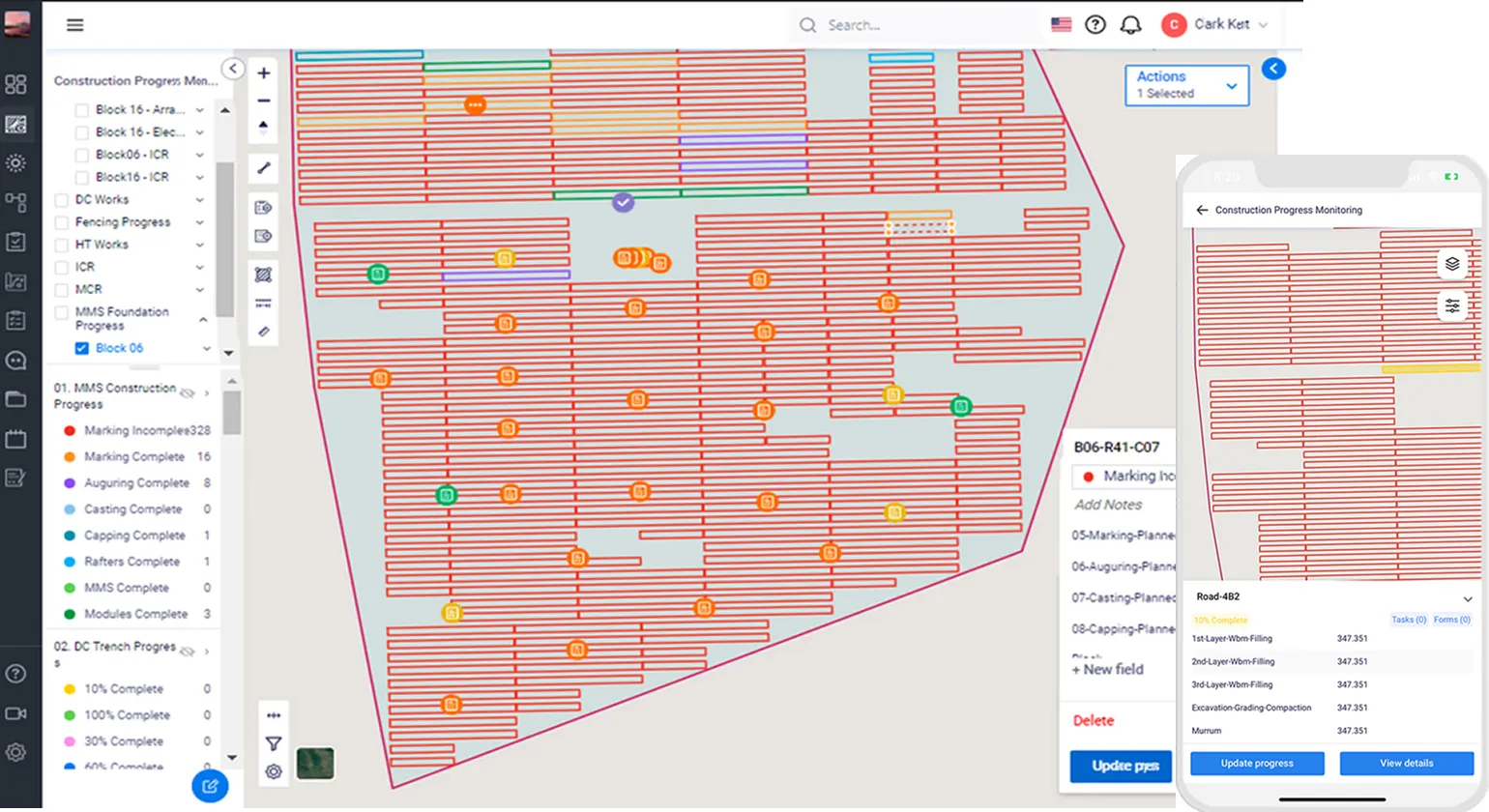This screenshot has width=1489, height=812.
Task: Open the folder files sidebar icon
Action: 15,399
